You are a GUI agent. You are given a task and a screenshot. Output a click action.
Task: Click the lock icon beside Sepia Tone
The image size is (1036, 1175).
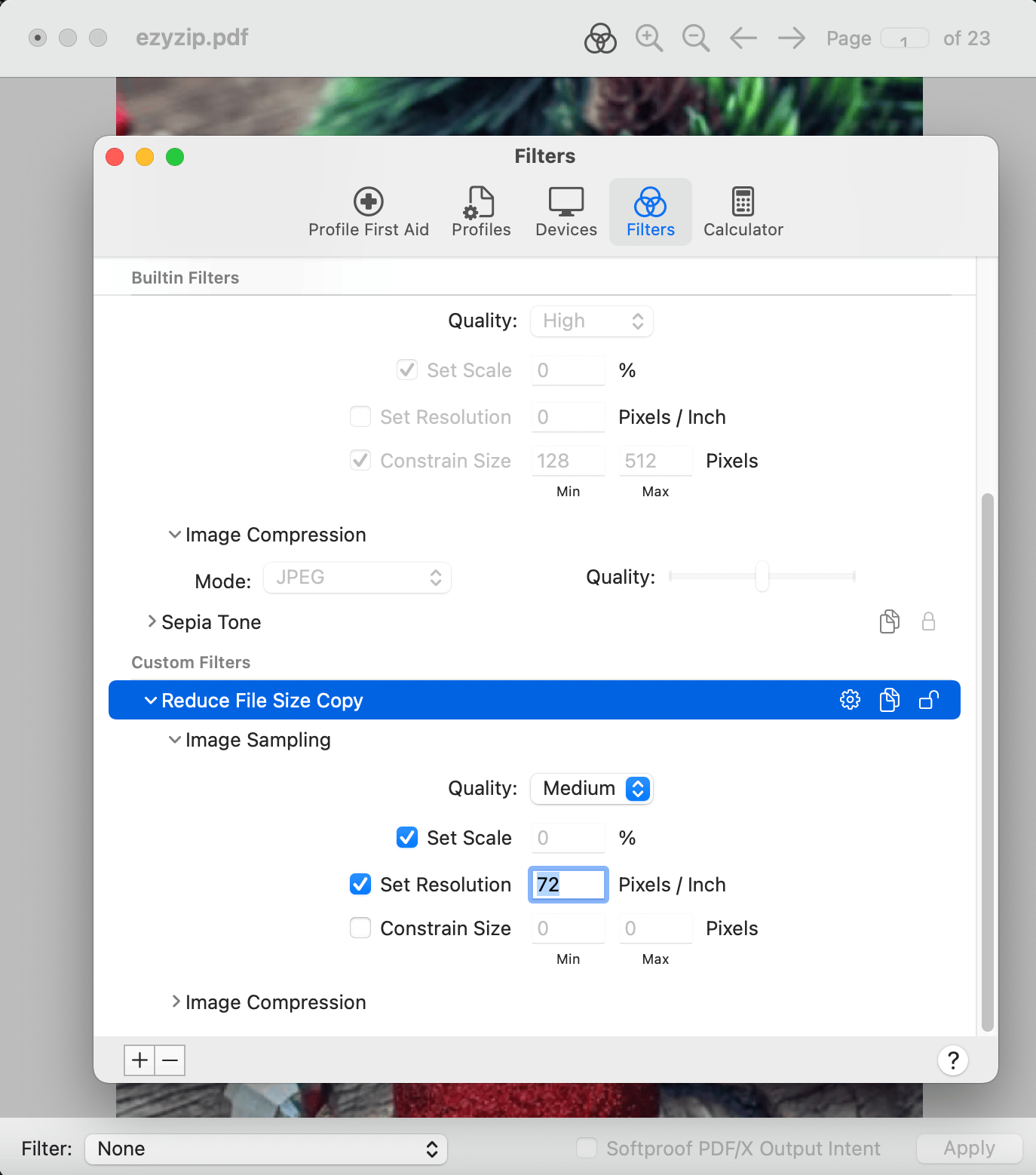929,621
